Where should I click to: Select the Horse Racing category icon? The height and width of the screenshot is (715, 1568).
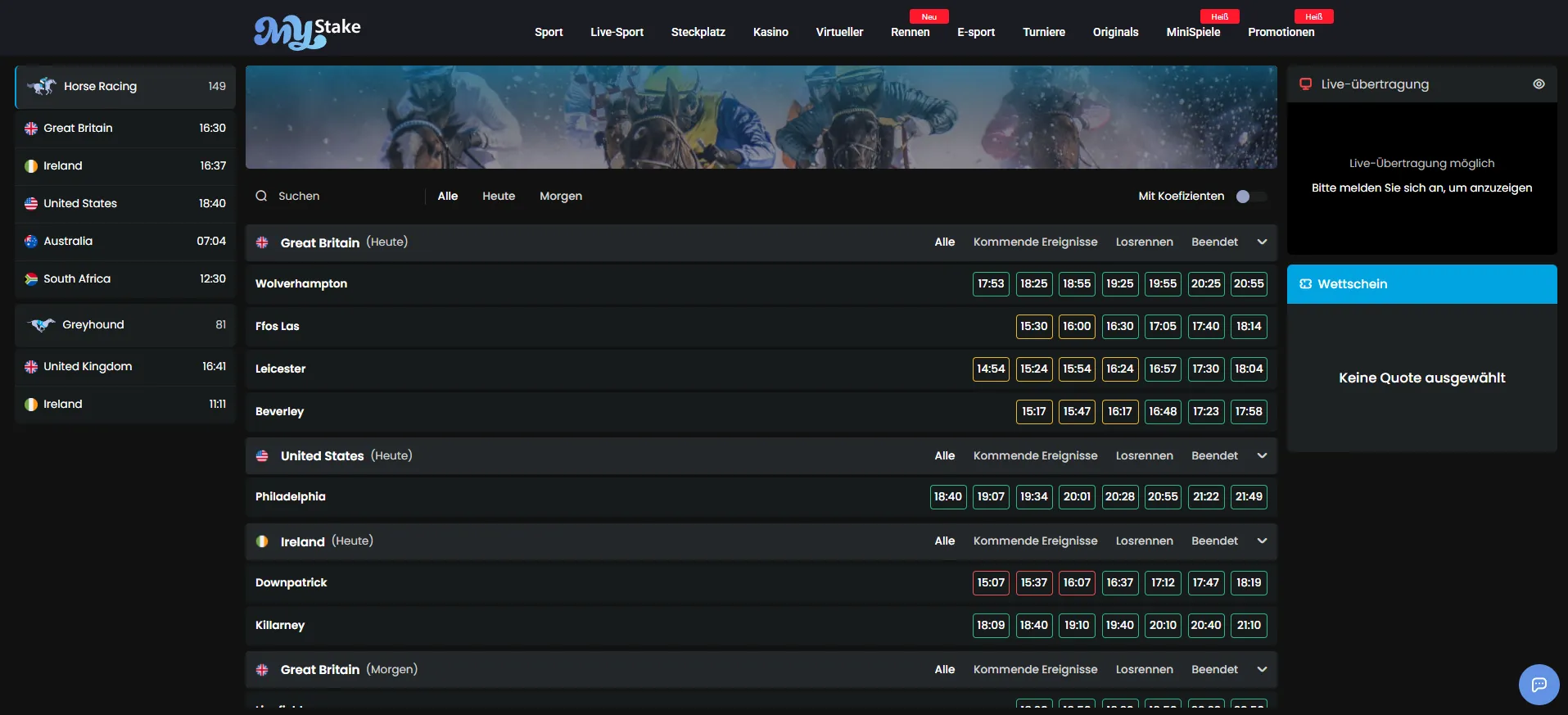tap(42, 86)
